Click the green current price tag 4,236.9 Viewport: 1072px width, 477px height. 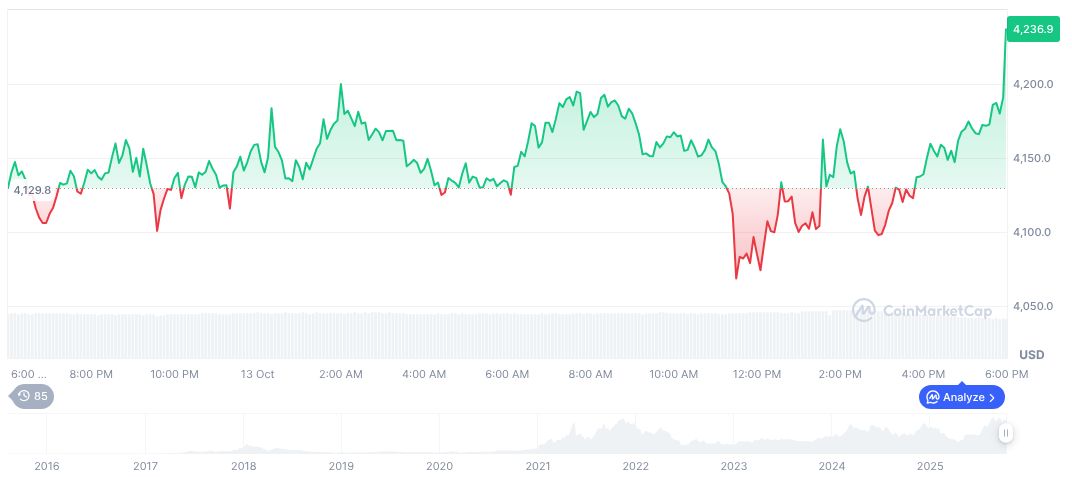(1033, 30)
